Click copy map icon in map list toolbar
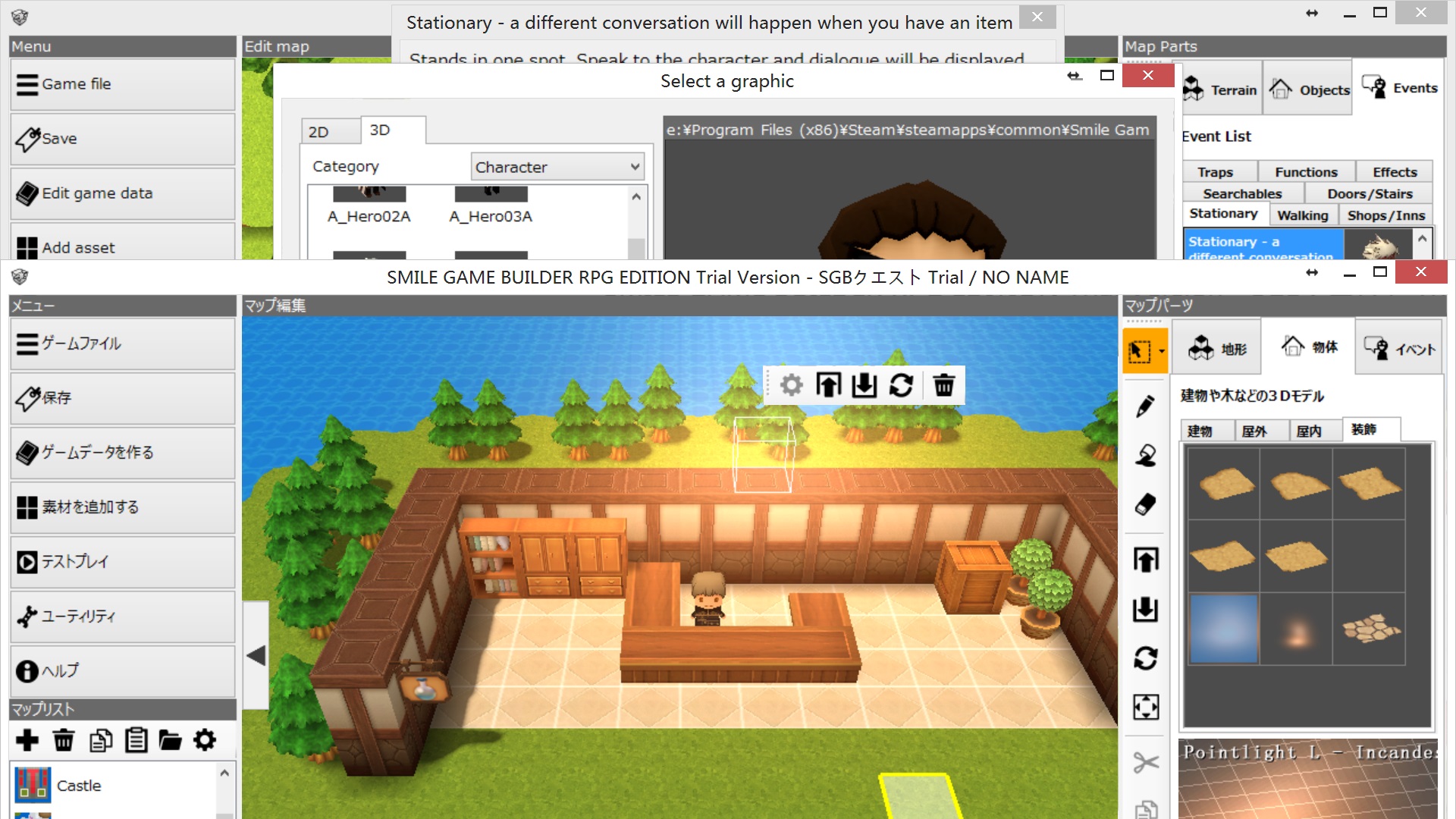1456x819 pixels. pos(100,739)
